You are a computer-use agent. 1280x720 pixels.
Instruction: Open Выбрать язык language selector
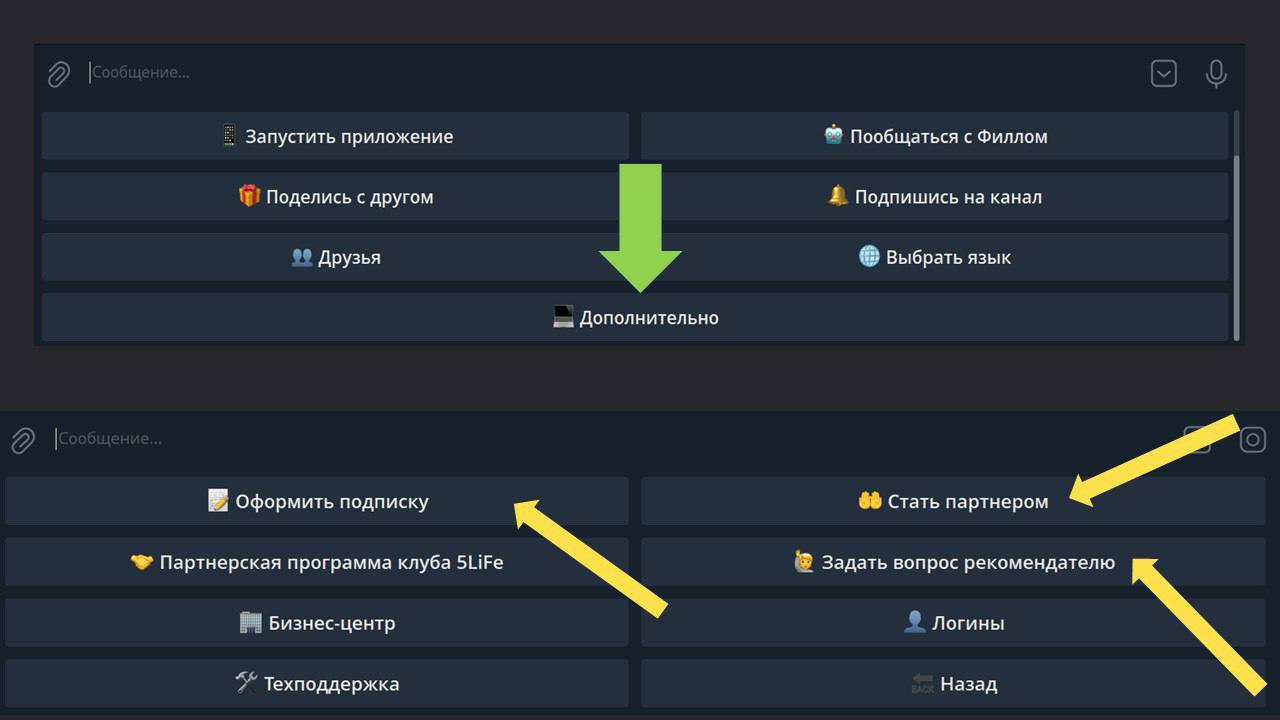tap(934, 258)
